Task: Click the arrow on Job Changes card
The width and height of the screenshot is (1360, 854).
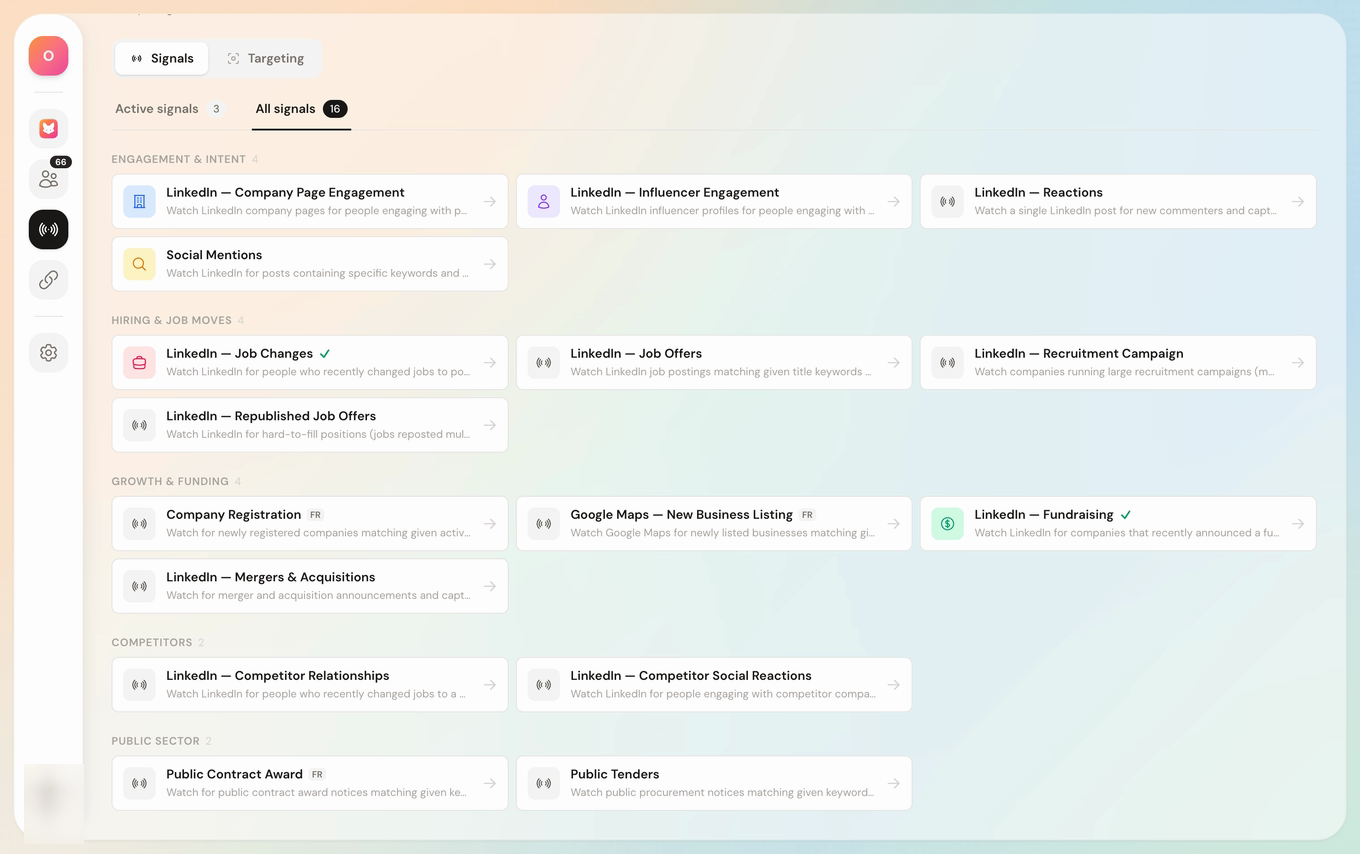Action: (490, 362)
